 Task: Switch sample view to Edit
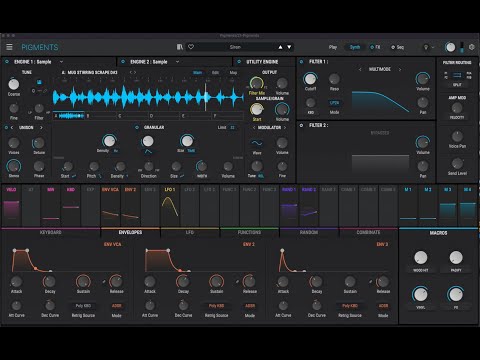coord(215,72)
